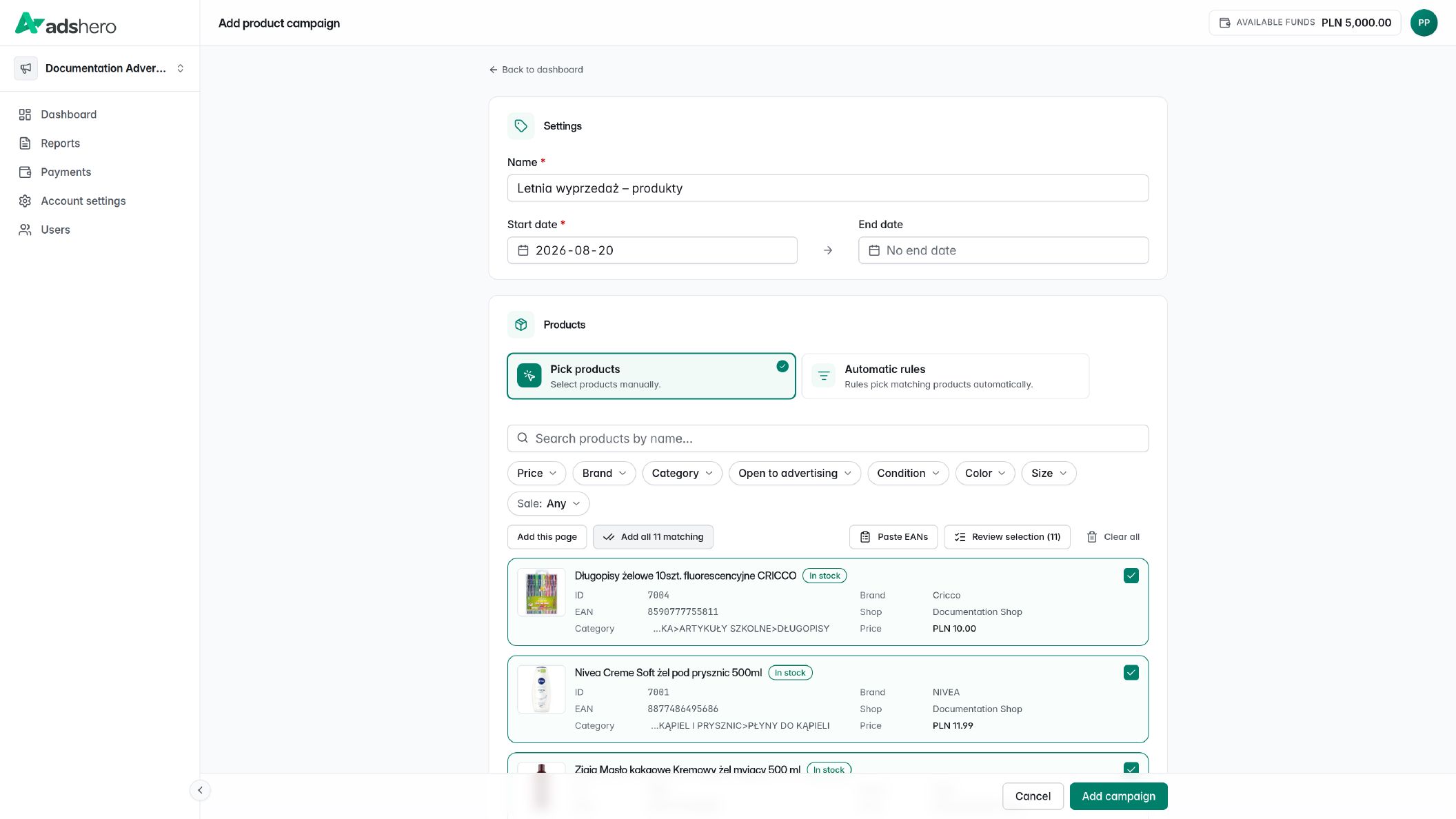
Task: Focus the Search products by name field
Action: tap(827, 438)
